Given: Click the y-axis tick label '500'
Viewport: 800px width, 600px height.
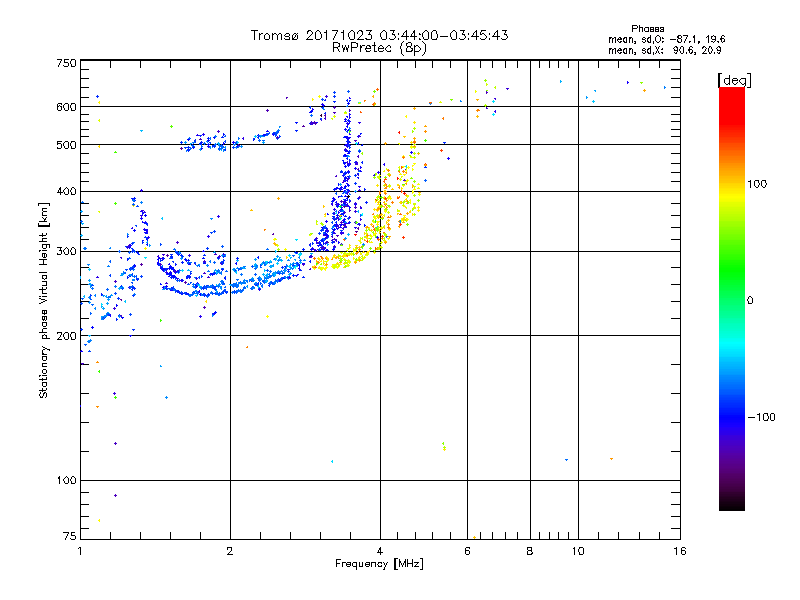Looking at the screenshot, I should (66, 145).
